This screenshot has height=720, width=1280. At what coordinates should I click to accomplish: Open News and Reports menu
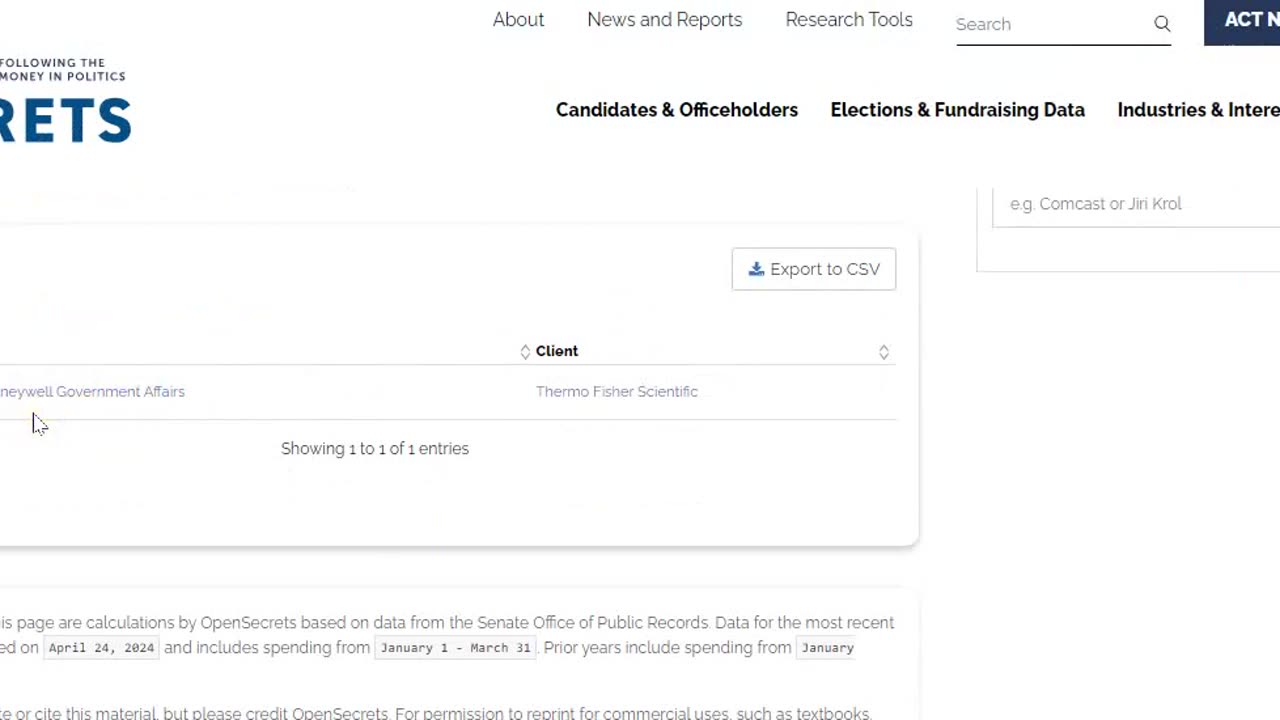(x=665, y=20)
